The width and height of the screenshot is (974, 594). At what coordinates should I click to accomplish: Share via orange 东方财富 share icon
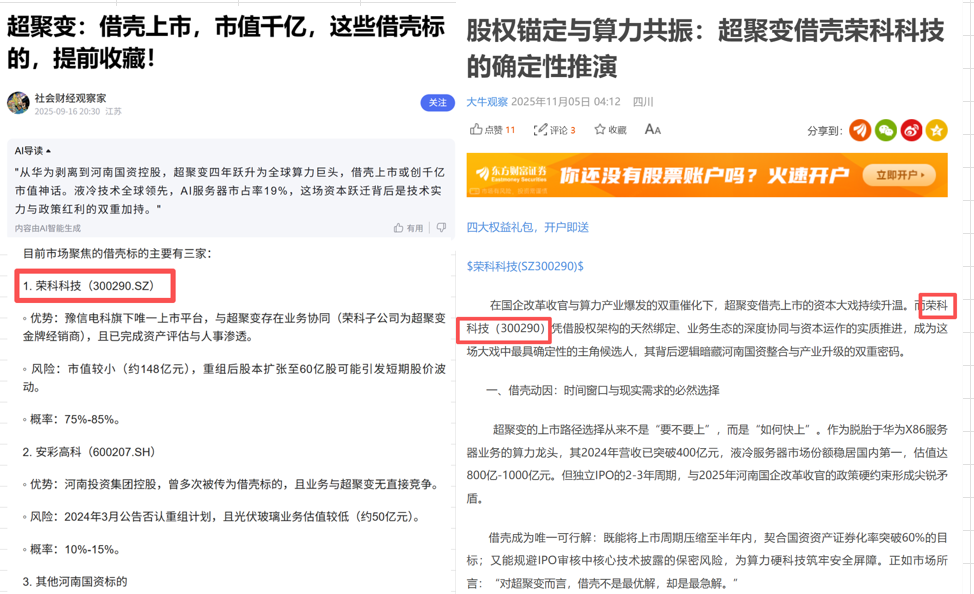tap(860, 130)
